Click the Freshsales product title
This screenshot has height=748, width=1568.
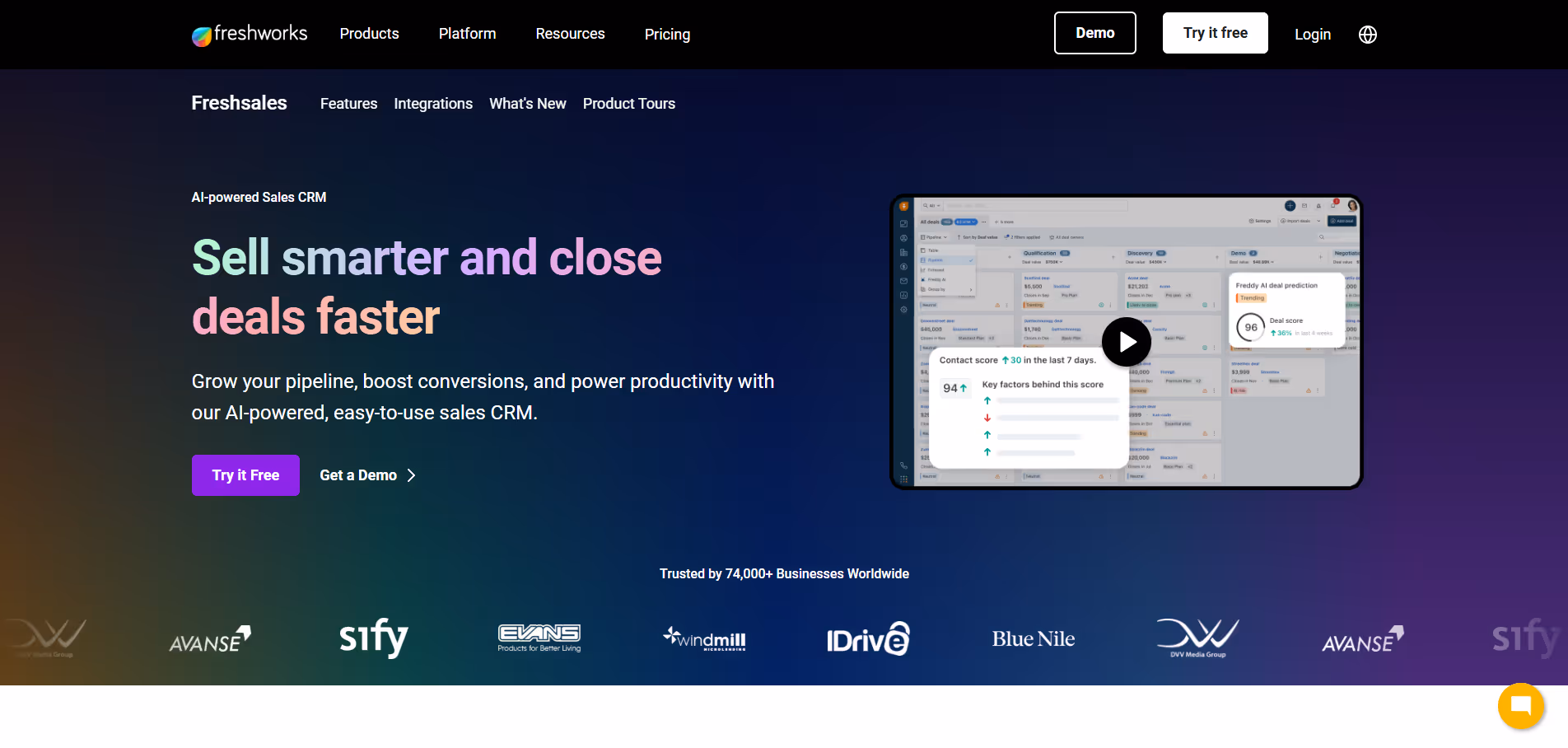pos(239,103)
